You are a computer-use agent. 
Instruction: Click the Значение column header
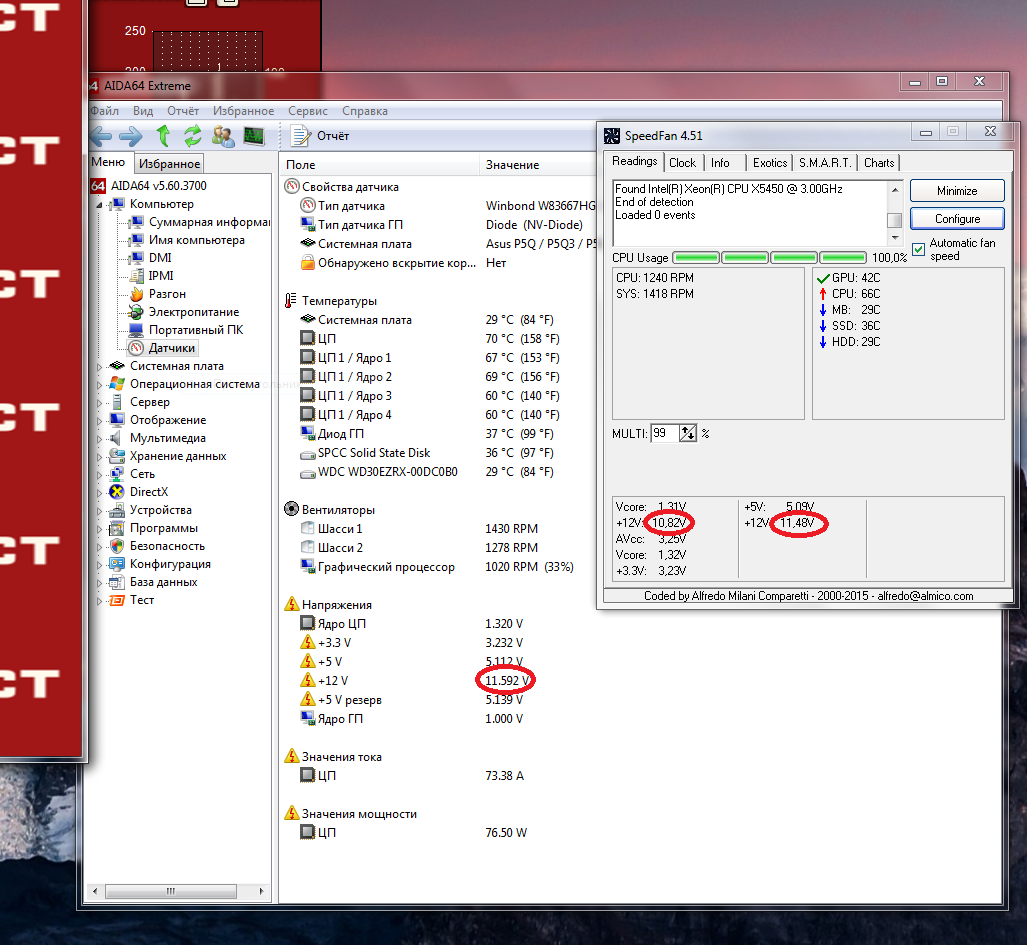pyautogui.click(x=512, y=165)
